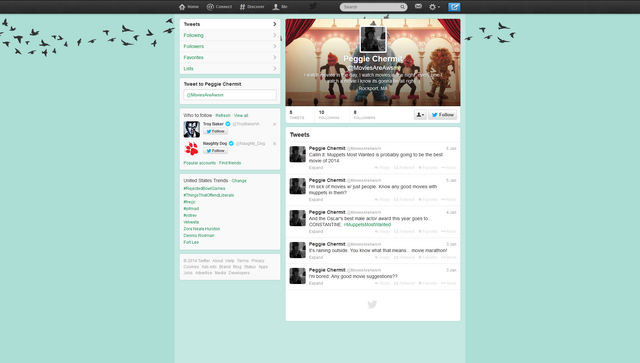
Task: Open Popular accounts link
Action: (200, 163)
